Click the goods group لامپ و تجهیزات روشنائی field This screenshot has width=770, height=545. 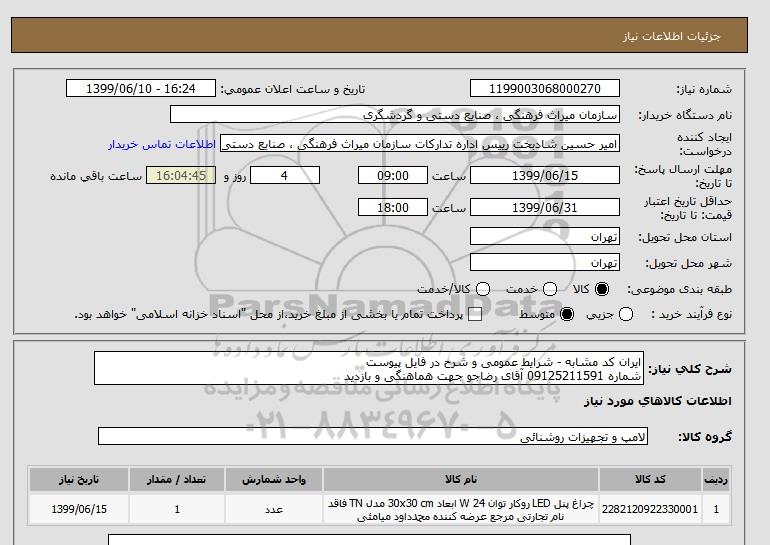[x=373, y=436]
